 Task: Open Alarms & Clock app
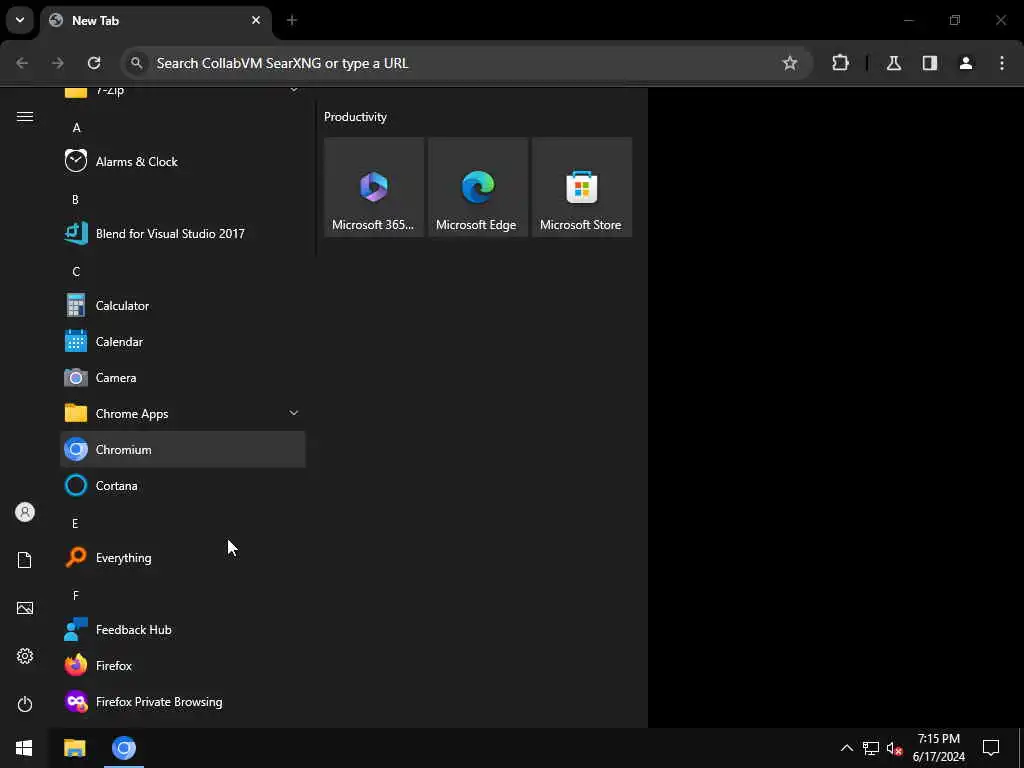(x=183, y=161)
